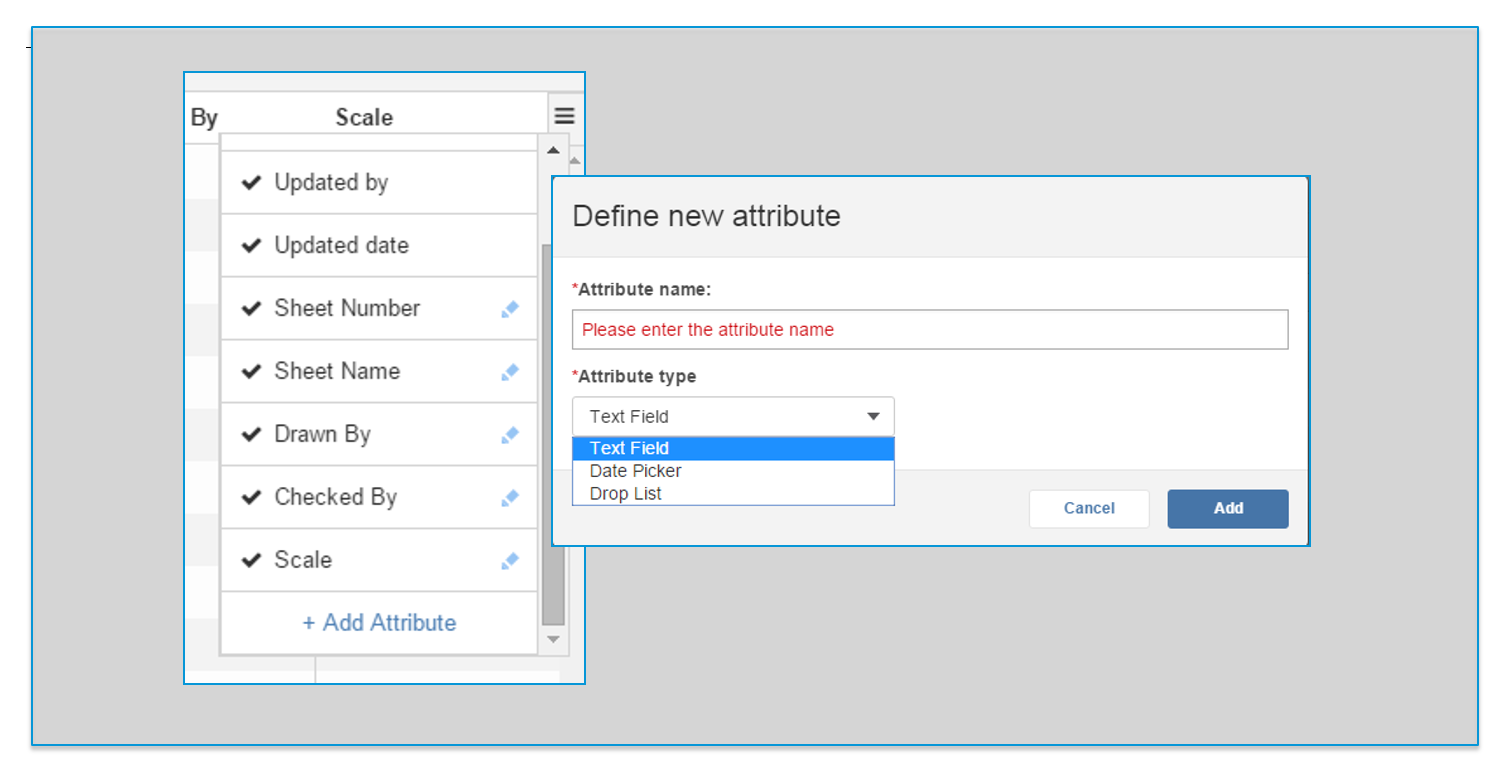
Task: Click the scroll-down arrow below the attribute list
Action: click(x=553, y=639)
